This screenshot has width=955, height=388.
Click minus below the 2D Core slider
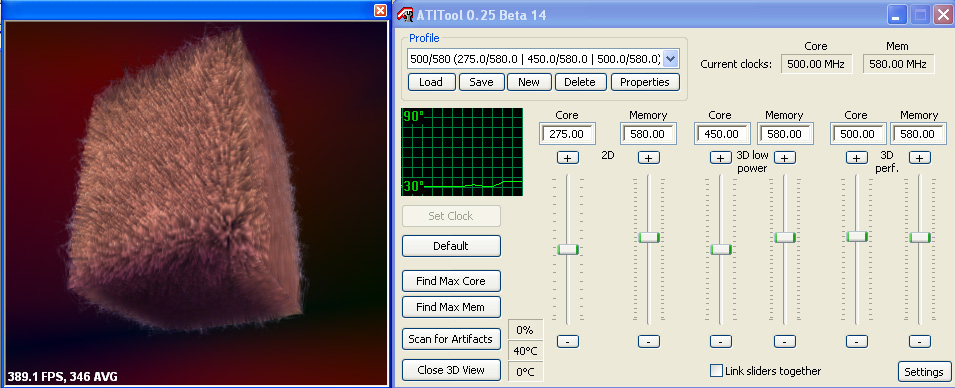568,341
